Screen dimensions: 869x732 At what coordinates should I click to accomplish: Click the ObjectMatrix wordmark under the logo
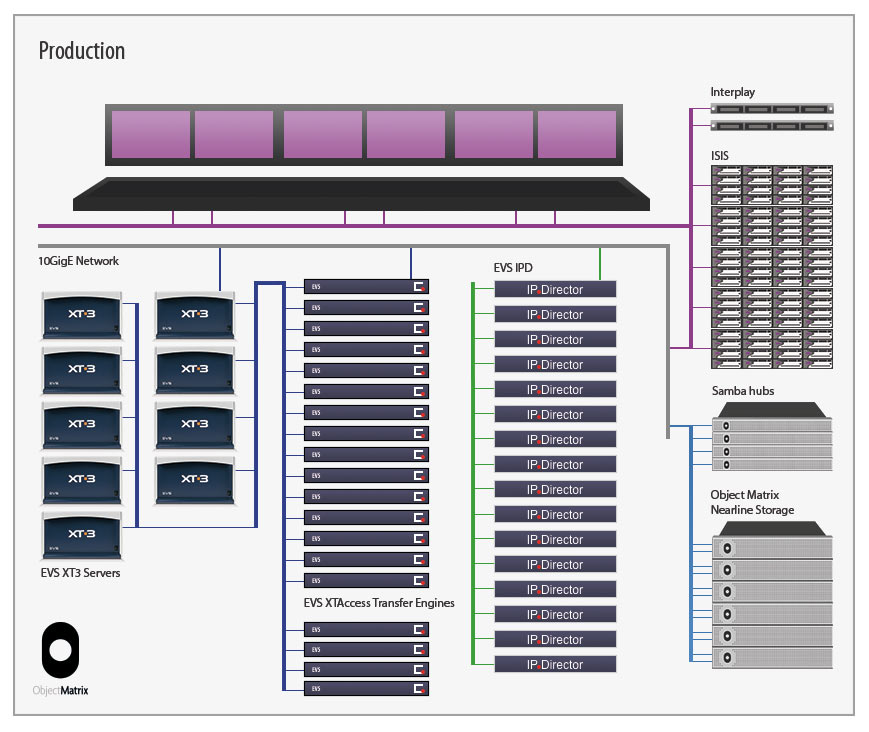60,690
